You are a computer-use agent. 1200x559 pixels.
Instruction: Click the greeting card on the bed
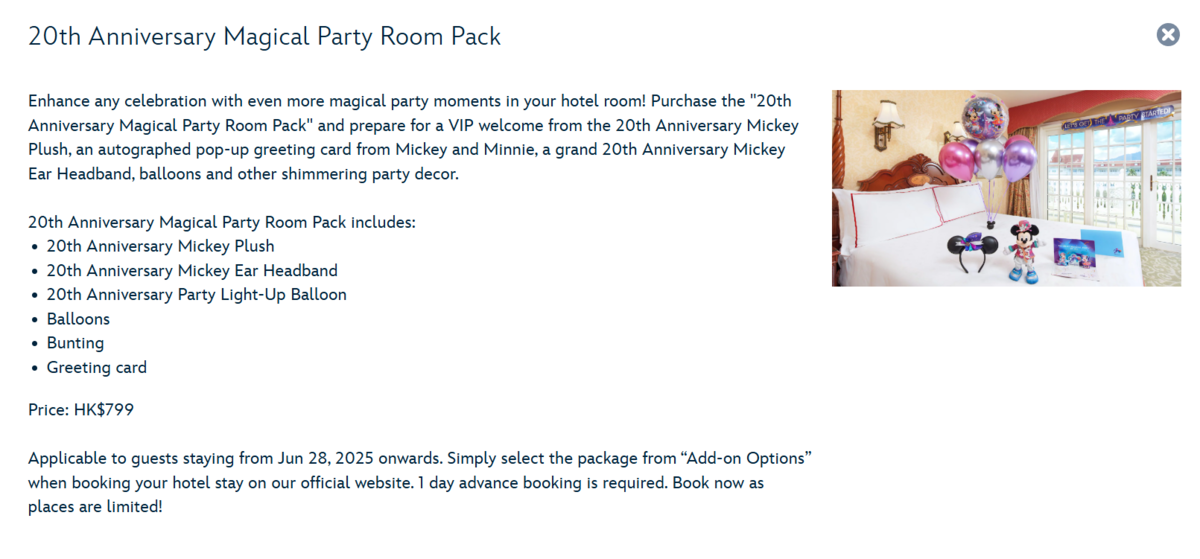tap(1075, 251)
